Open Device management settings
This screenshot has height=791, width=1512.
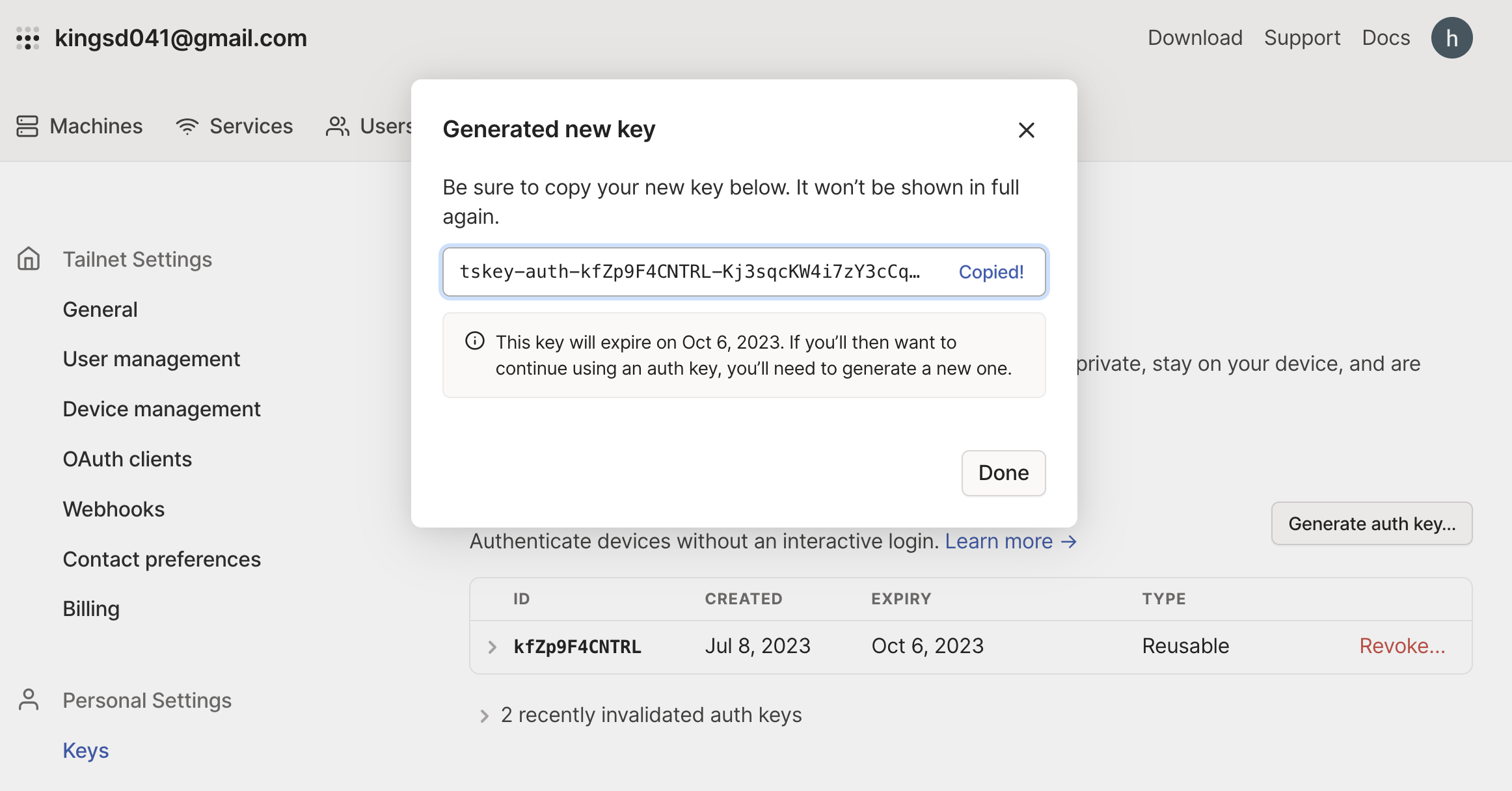161,409
